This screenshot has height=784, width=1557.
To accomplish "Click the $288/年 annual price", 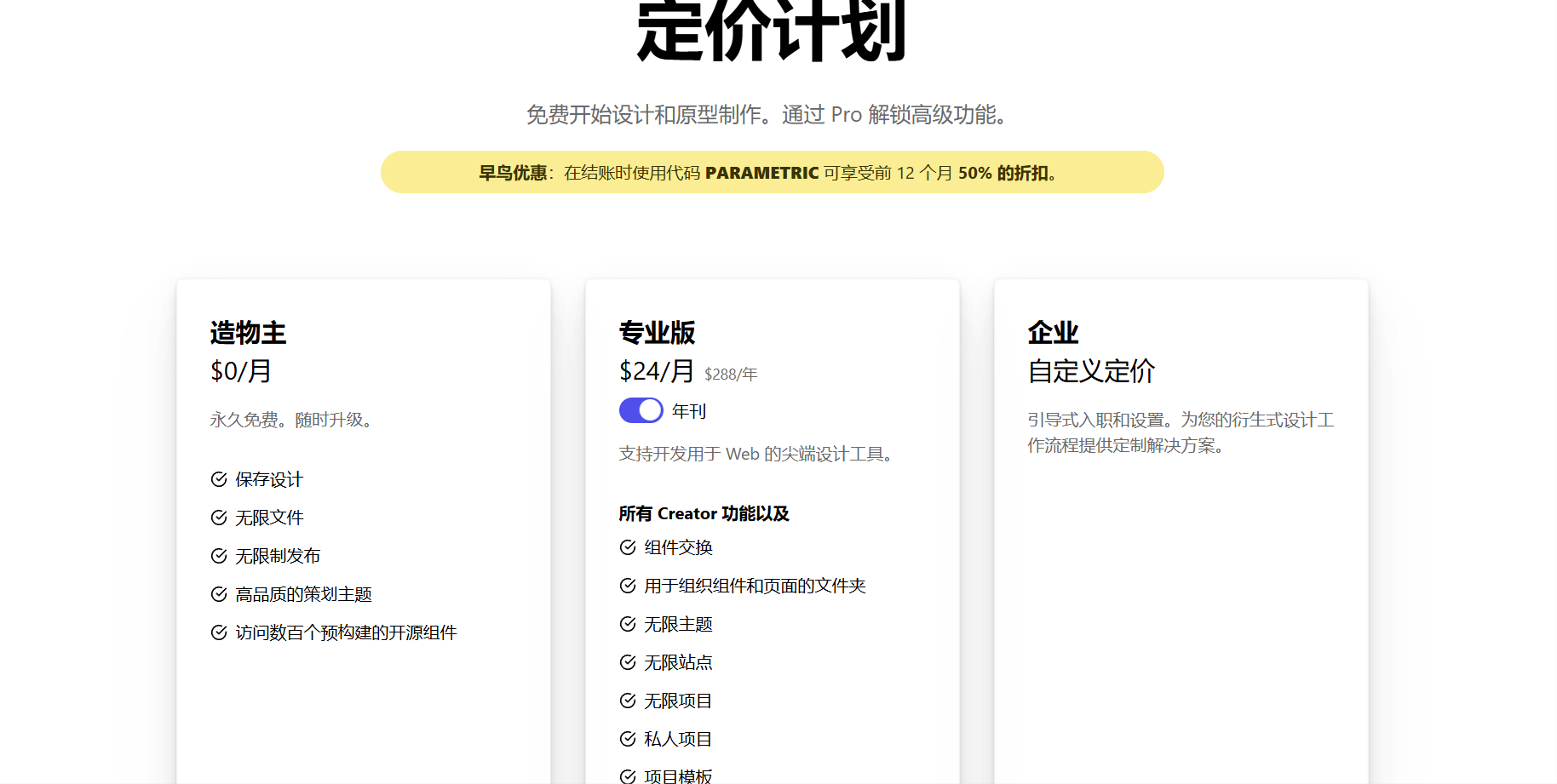I will click(731, 375).
